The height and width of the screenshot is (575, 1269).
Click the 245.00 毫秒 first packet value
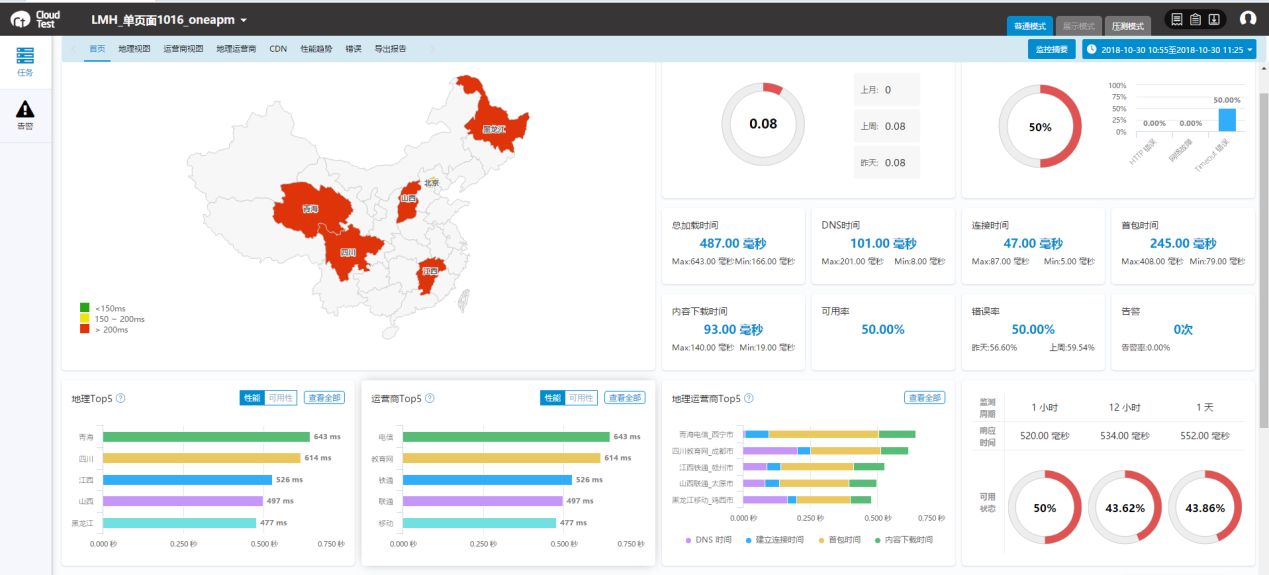click(x=1182, y=243)
